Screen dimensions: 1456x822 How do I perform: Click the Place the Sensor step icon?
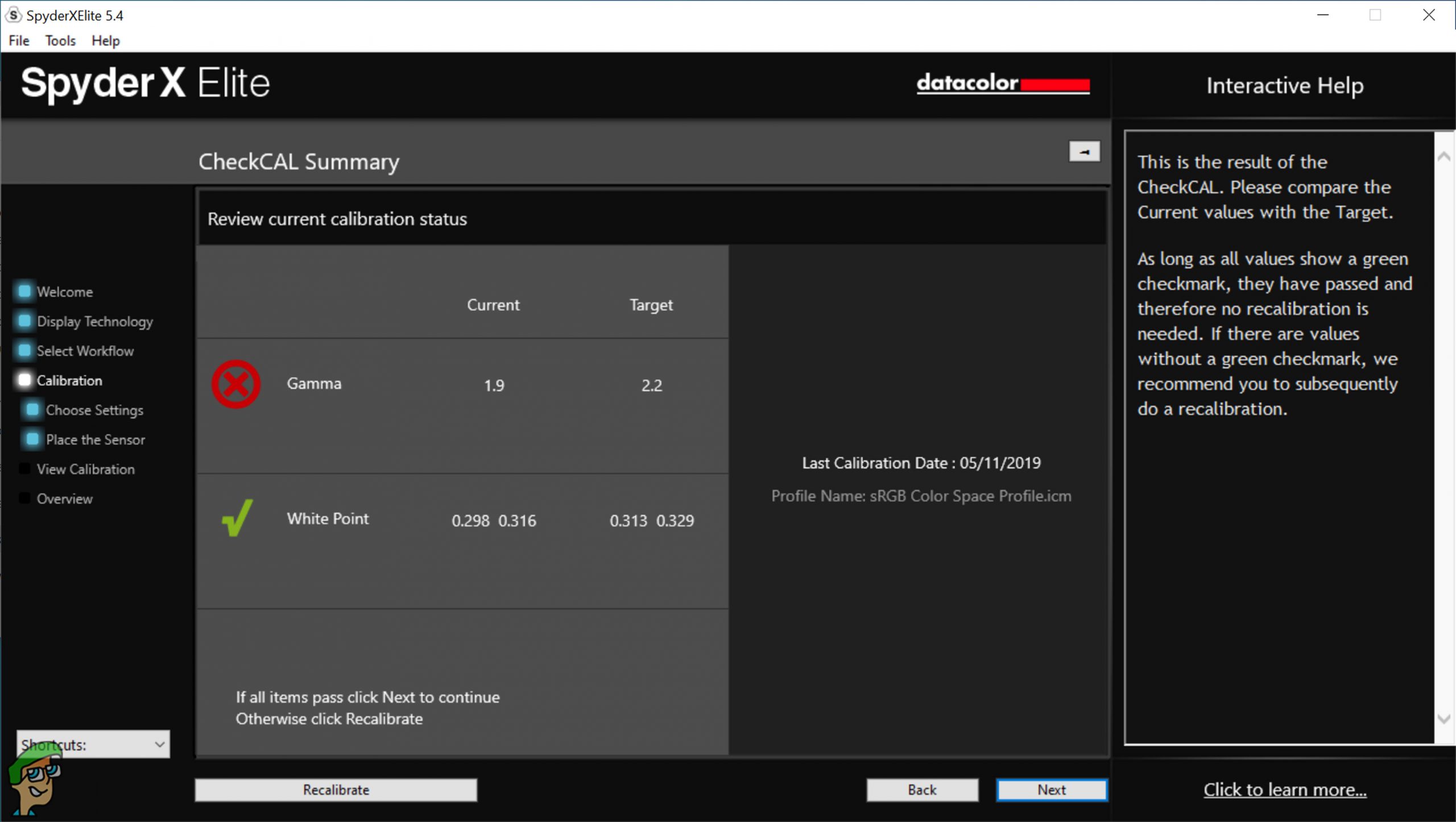(32, 439)
